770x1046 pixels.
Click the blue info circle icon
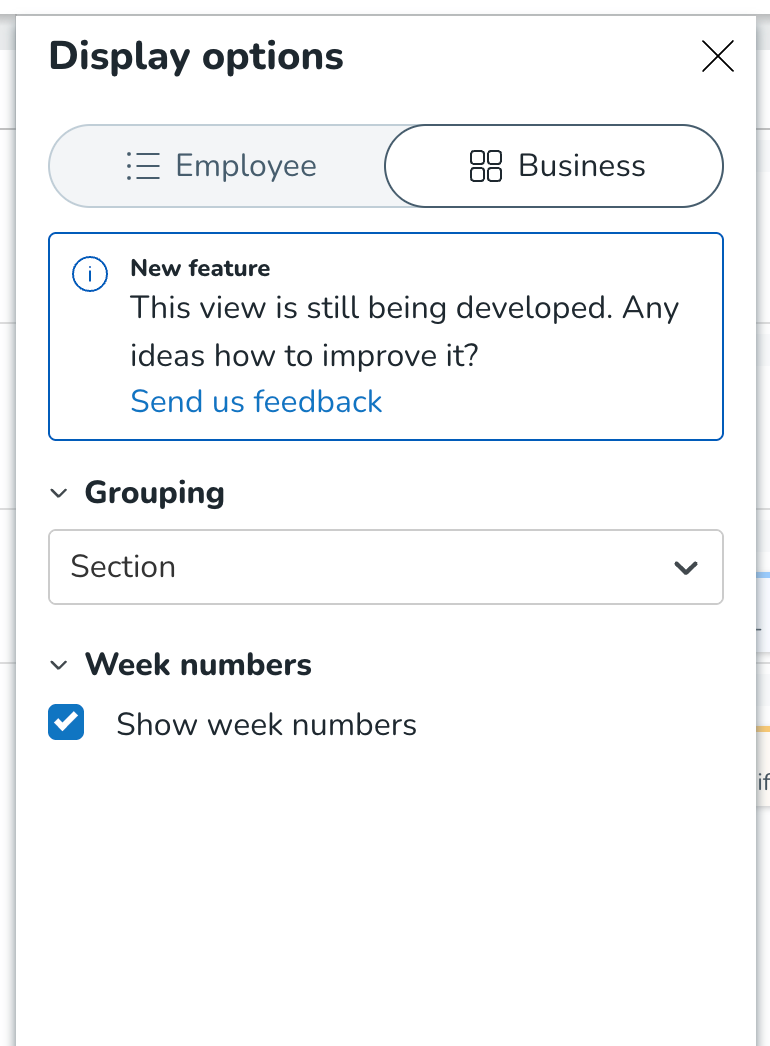(x=90, y=274)
